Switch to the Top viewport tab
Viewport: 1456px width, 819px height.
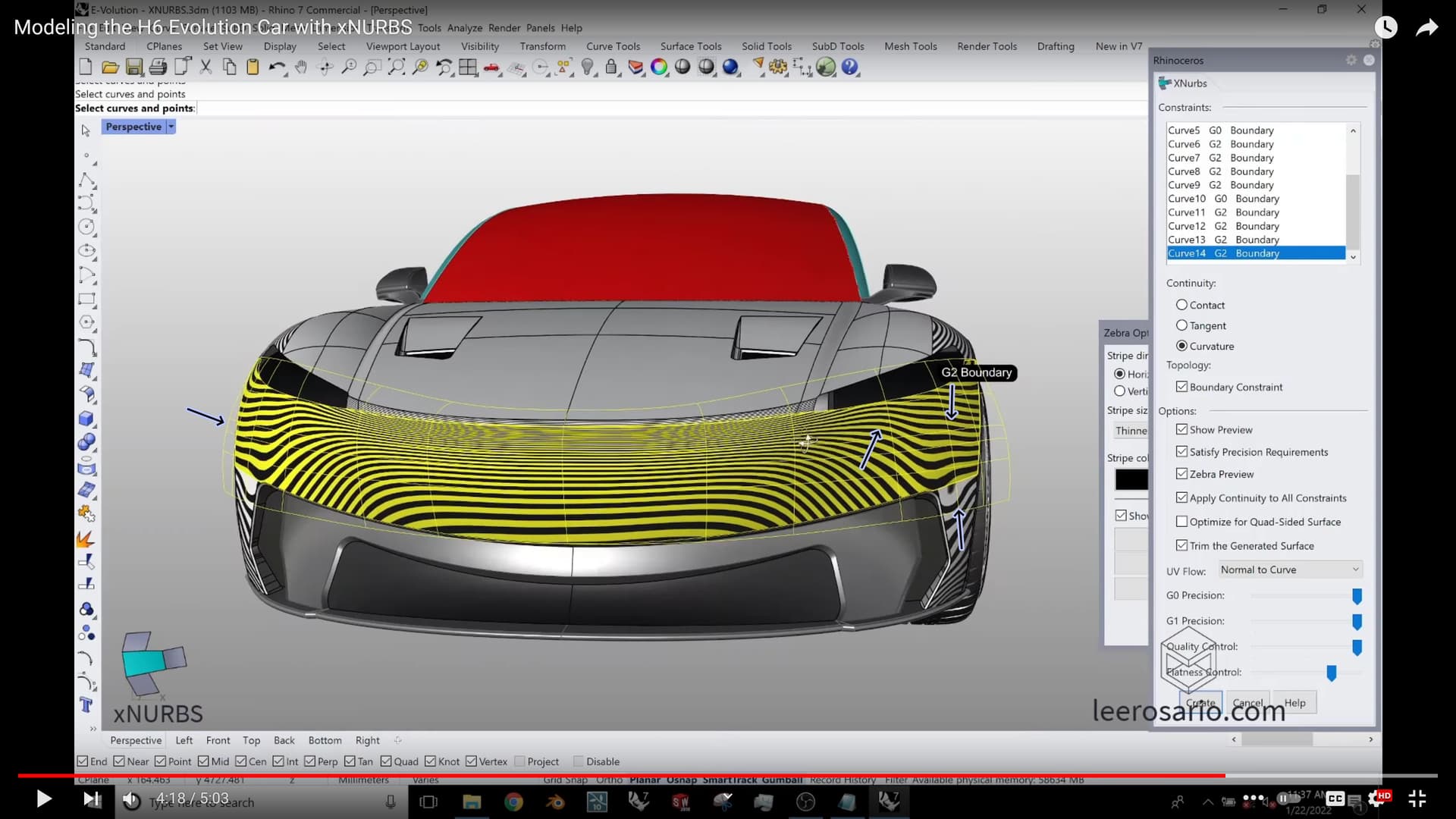[x=251, y=740]
